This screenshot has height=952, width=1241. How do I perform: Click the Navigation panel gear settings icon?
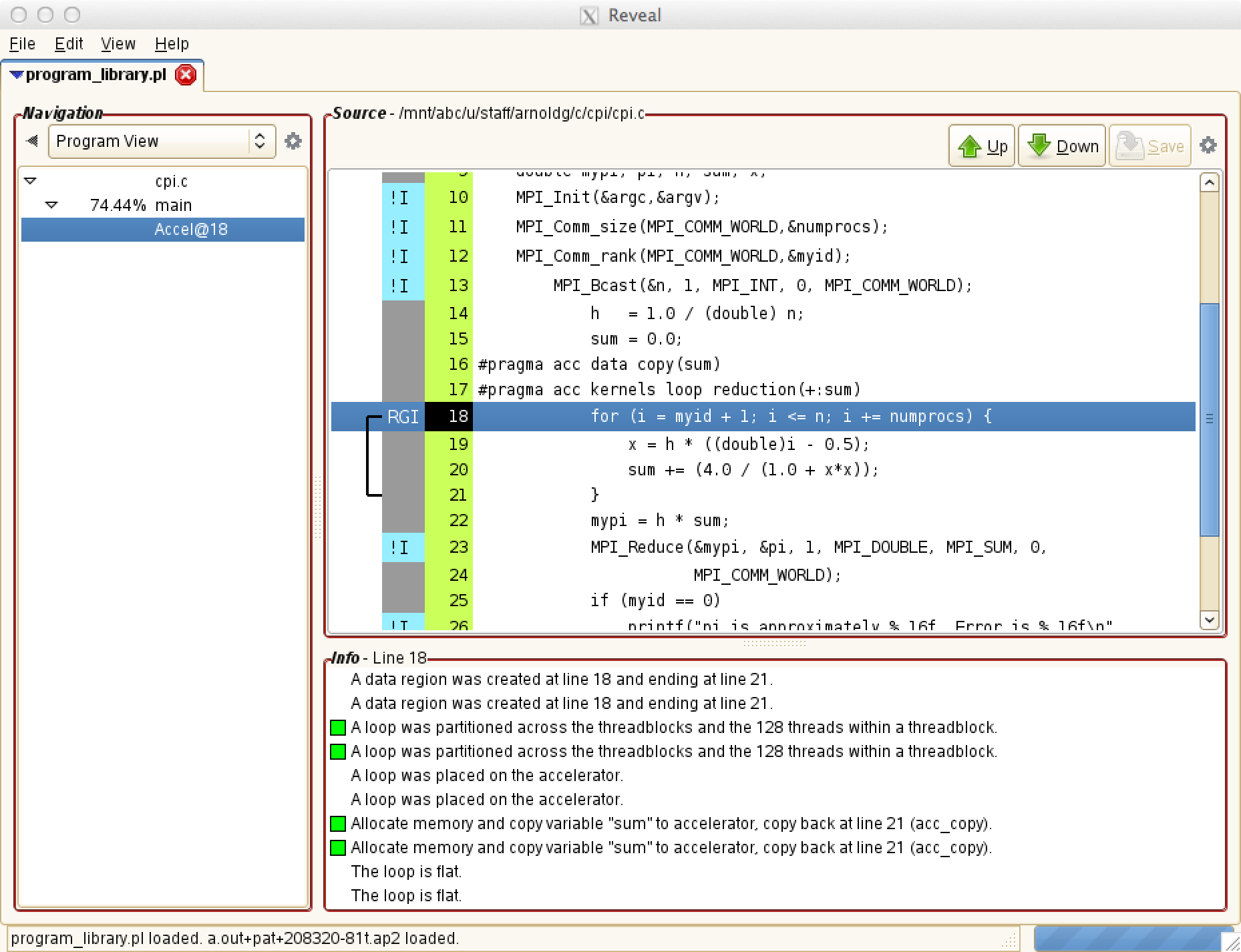point(293,141)
